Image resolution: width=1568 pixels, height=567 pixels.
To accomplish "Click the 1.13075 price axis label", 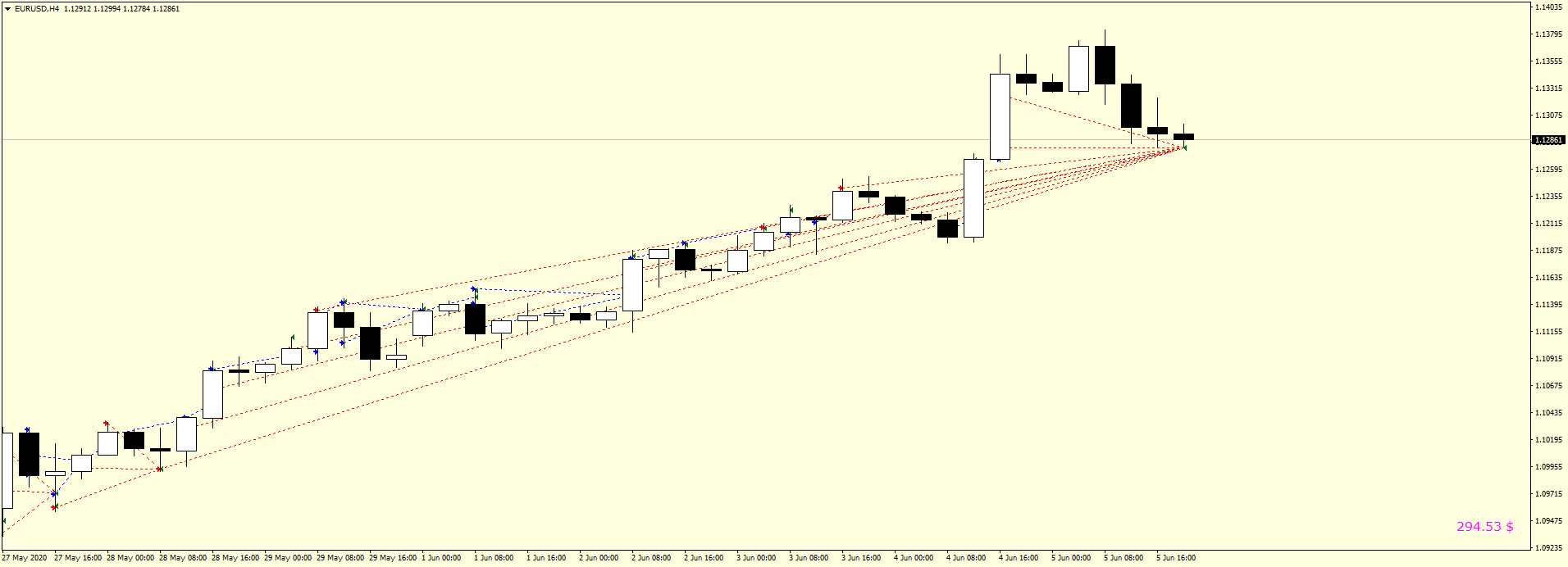I will tap(1549, 116).
